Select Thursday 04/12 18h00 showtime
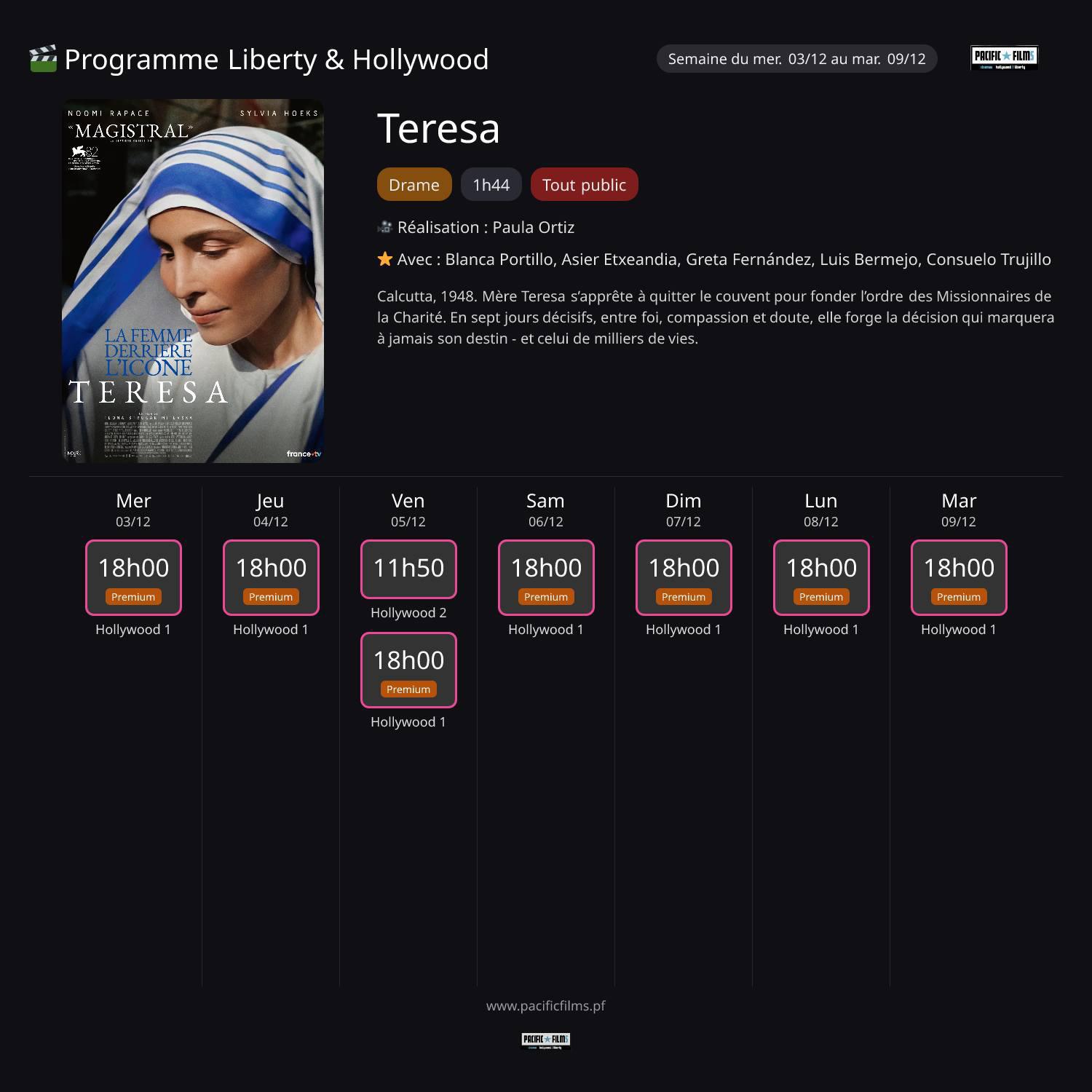1092x1092 pixels. pos(271,577)
